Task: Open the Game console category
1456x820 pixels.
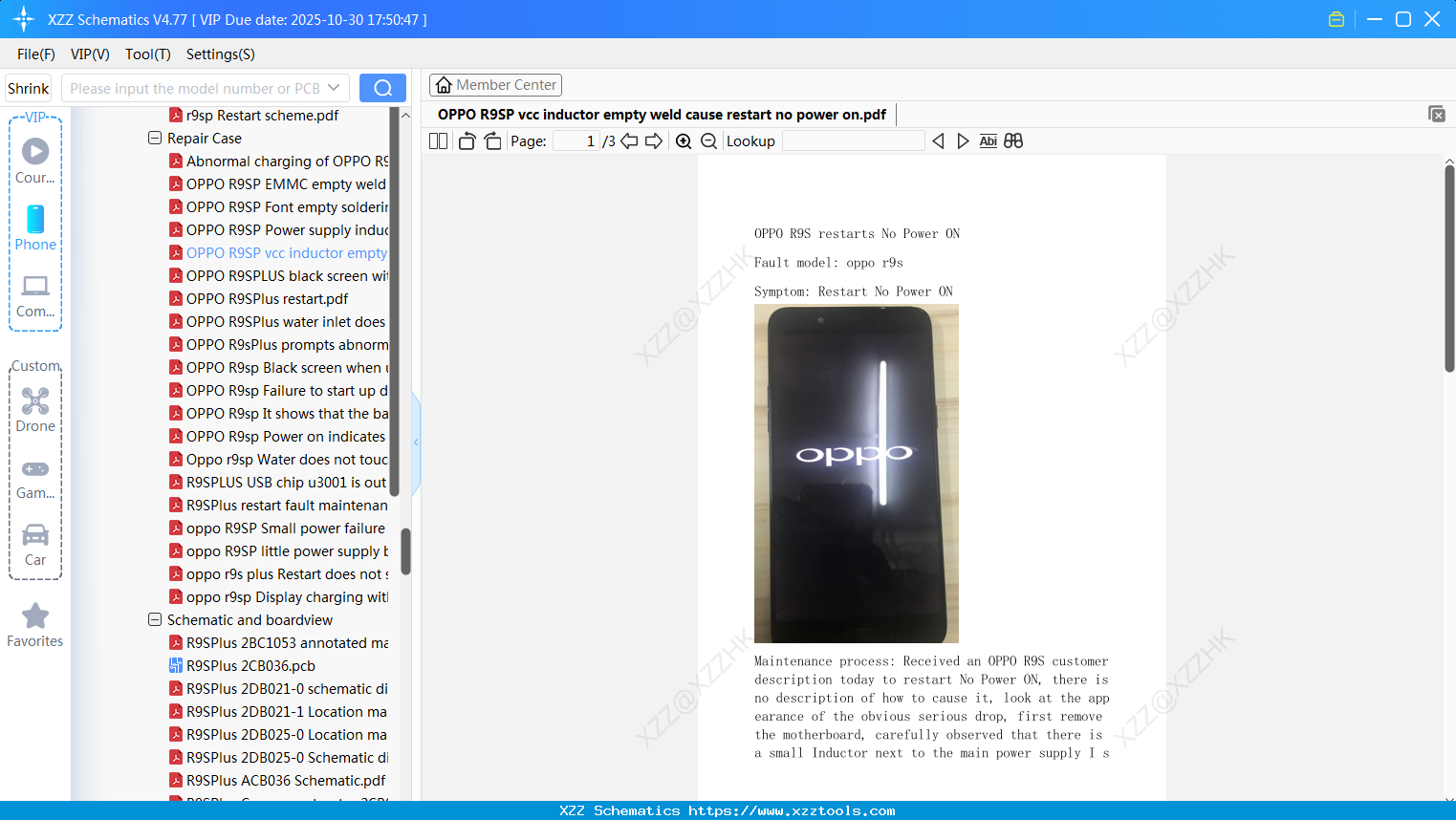Action: pyautogui.click(x=35, y=478)
